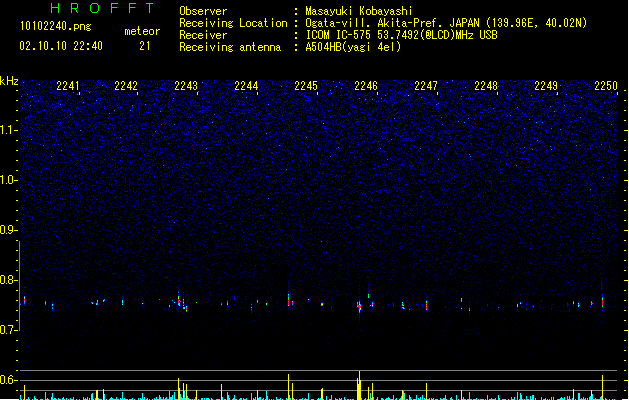Click the tallest yellow intensity peak at 2246

359,385
